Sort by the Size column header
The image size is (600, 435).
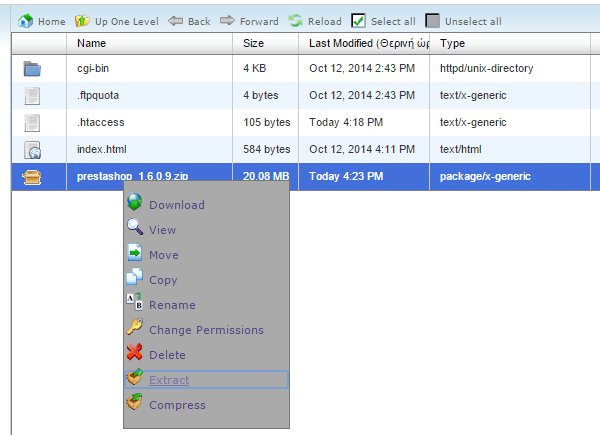[265, 43]
